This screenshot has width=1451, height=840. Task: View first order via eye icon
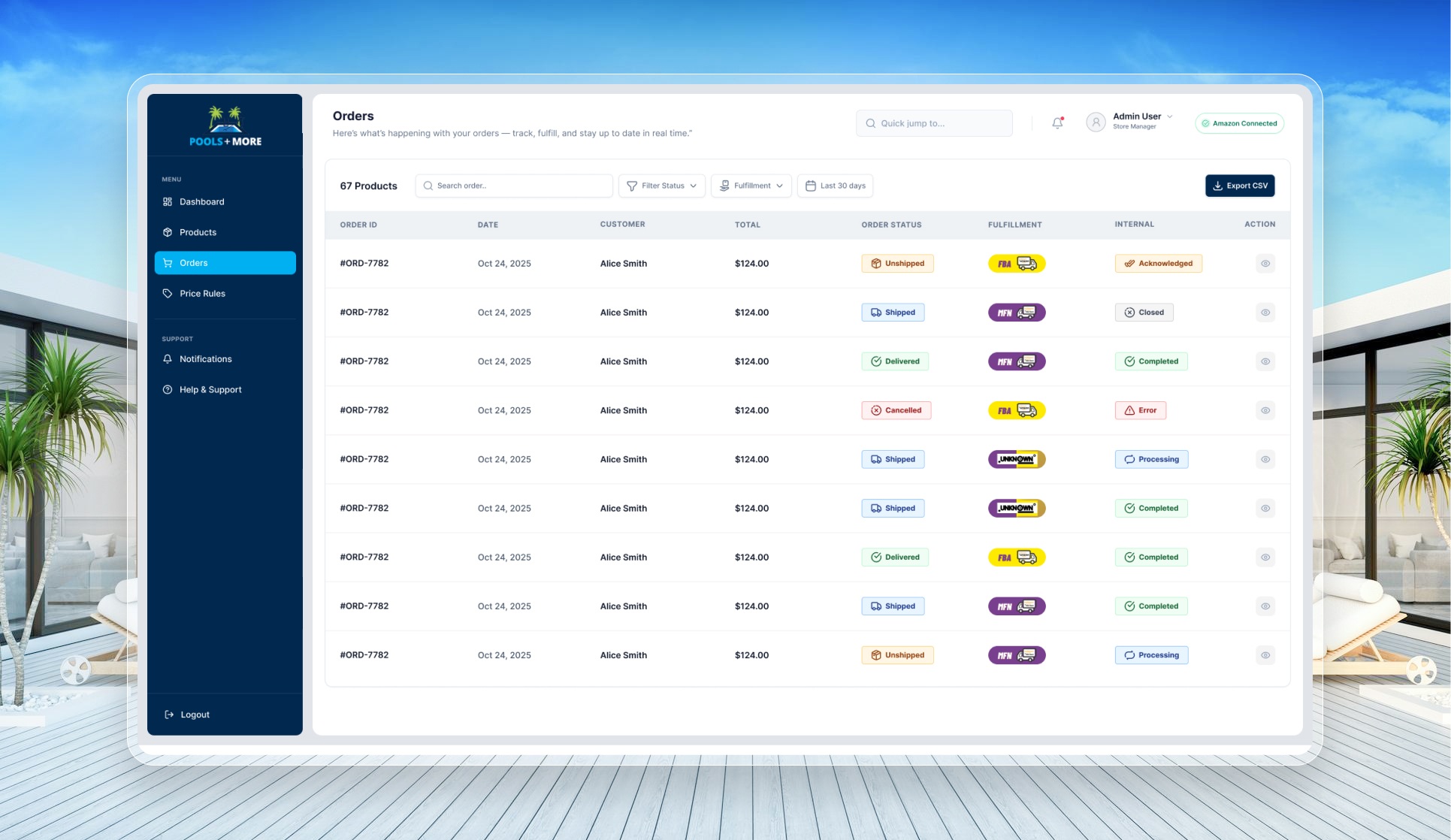[x=1265, y=264]
